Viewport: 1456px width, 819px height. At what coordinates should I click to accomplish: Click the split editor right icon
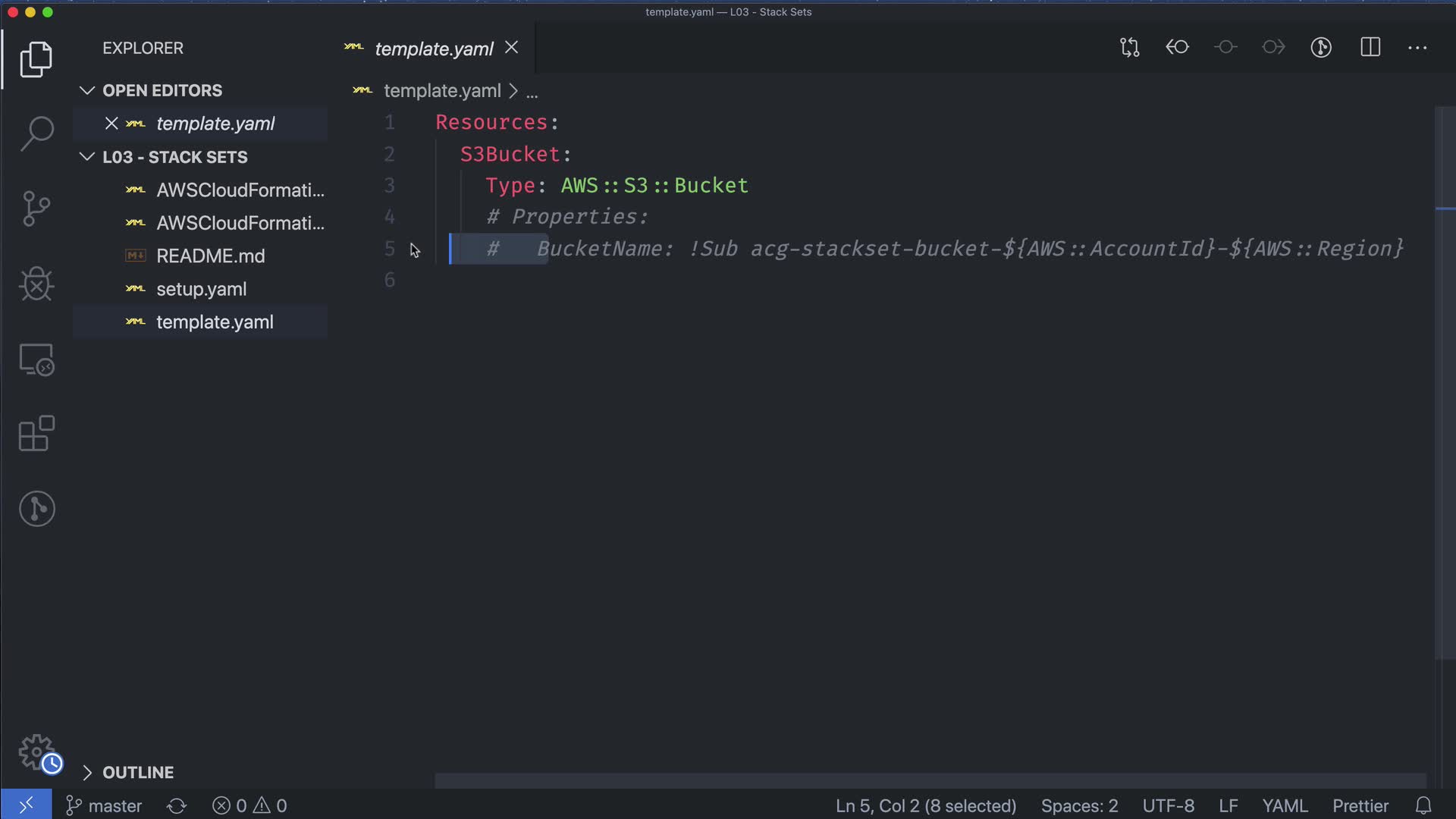tap(1370, 47)
